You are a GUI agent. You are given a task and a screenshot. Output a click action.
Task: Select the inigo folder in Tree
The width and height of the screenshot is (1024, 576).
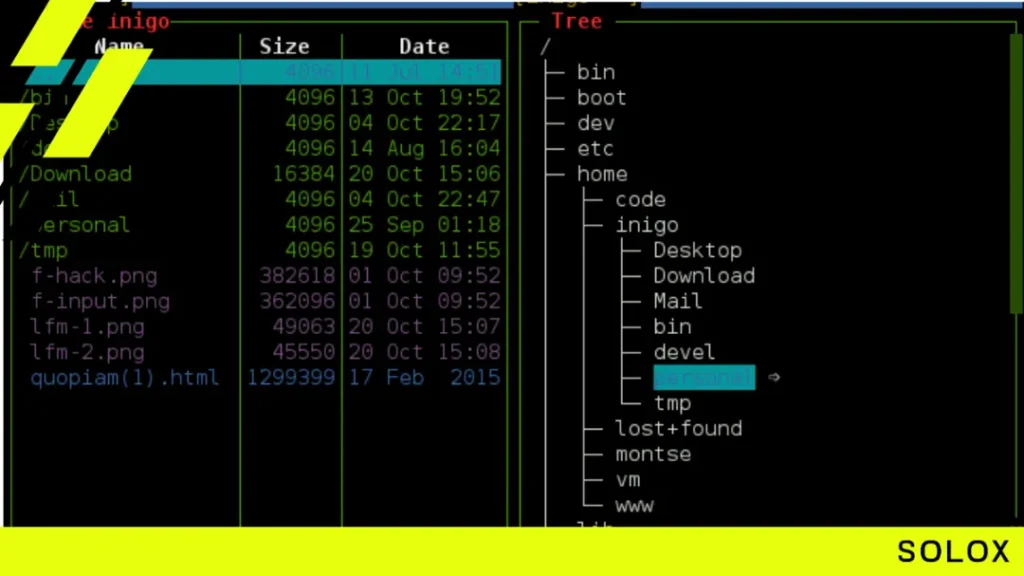click(647, 225)
